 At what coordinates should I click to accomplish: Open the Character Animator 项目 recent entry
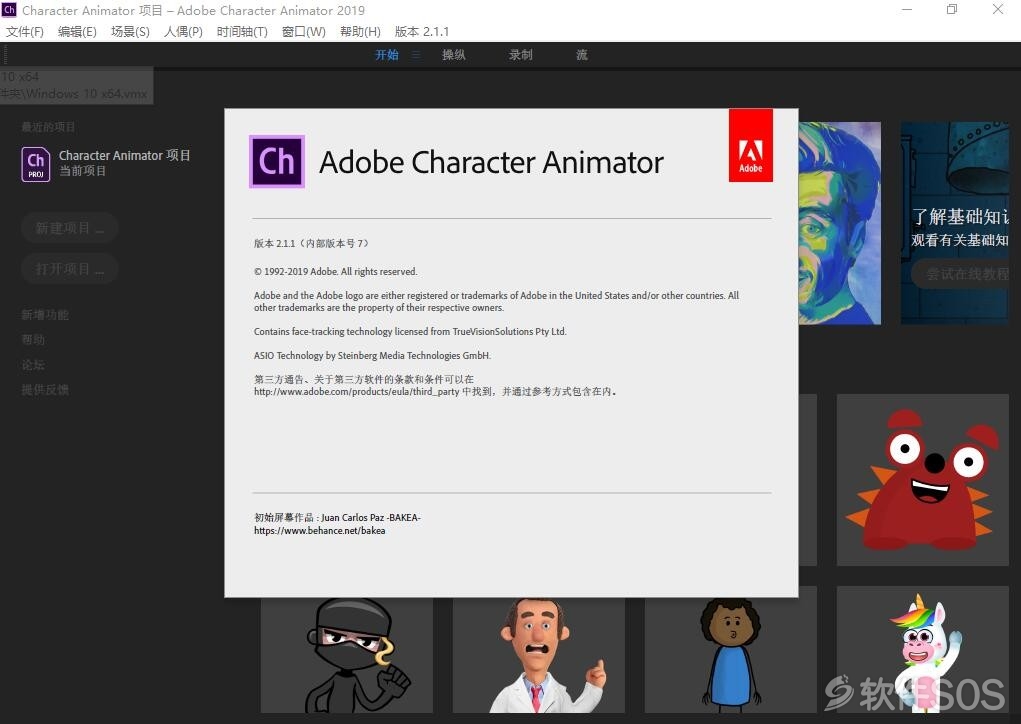106,163
